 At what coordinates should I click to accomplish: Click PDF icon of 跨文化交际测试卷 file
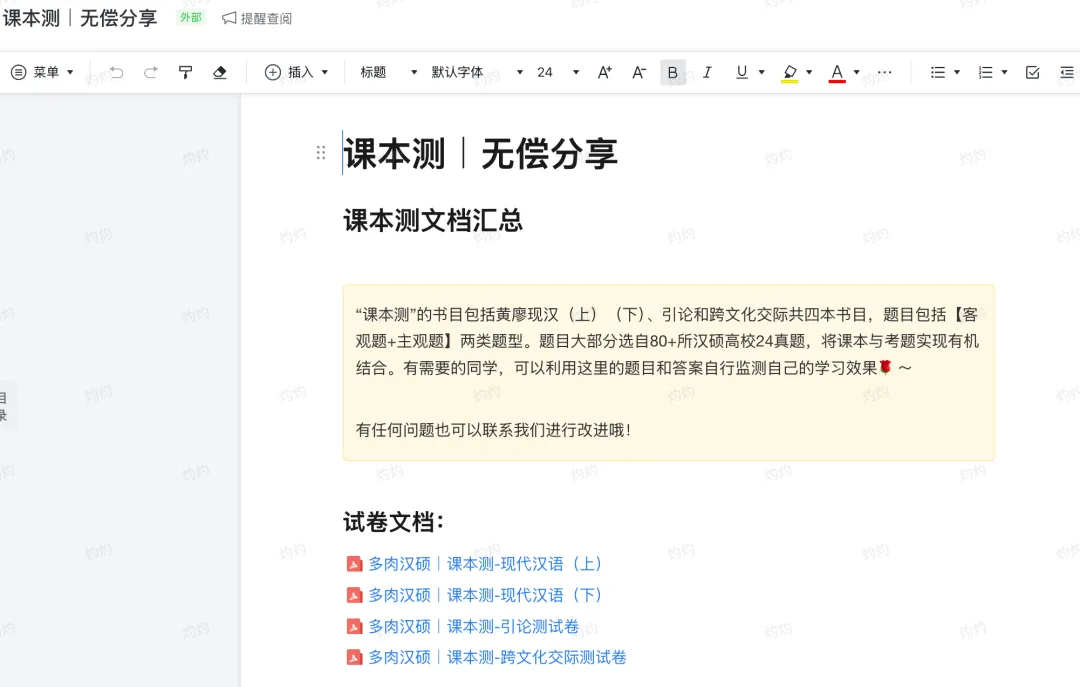tap(354, 657)
